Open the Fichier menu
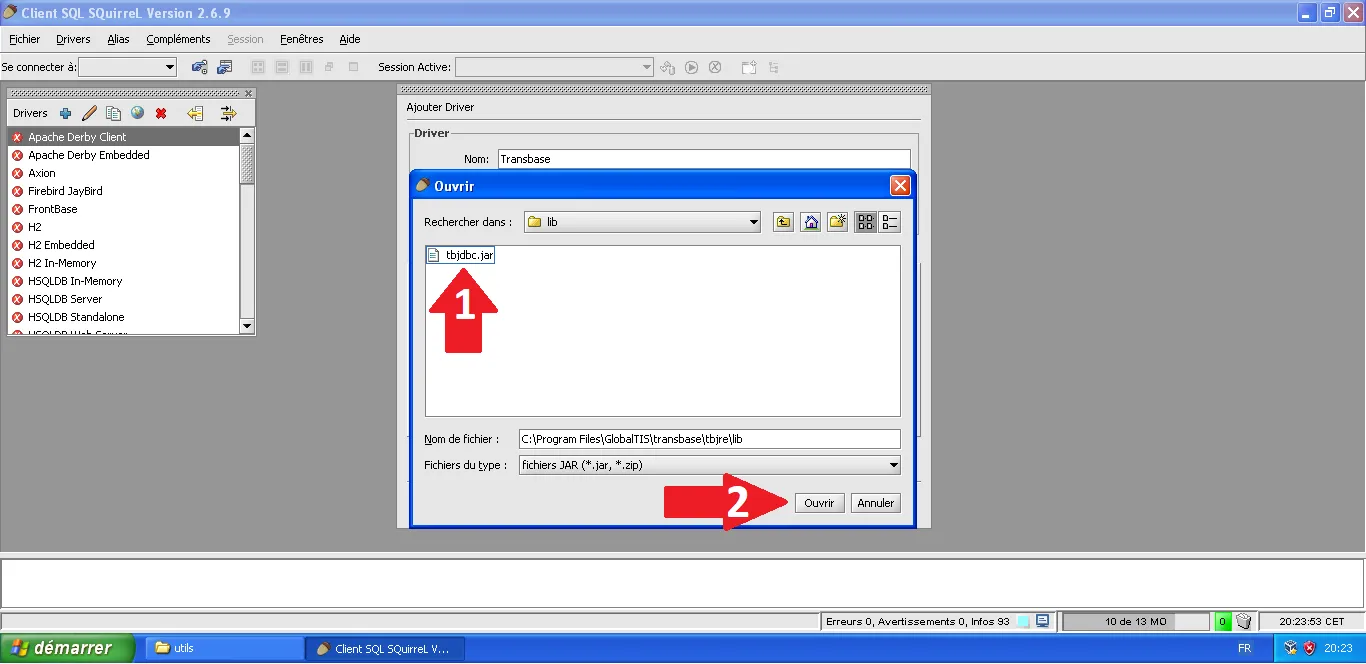 25,39
